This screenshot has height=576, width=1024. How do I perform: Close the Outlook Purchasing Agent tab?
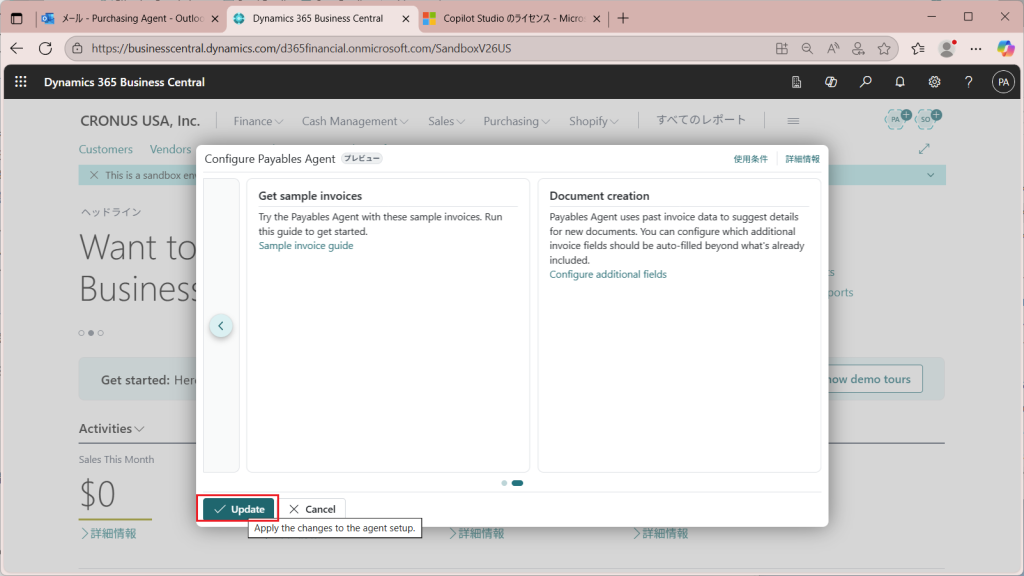215,19
